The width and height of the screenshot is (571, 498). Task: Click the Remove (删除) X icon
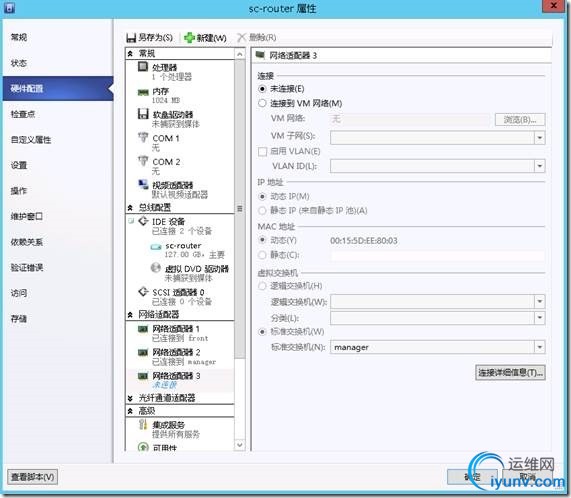coord(241,37)
